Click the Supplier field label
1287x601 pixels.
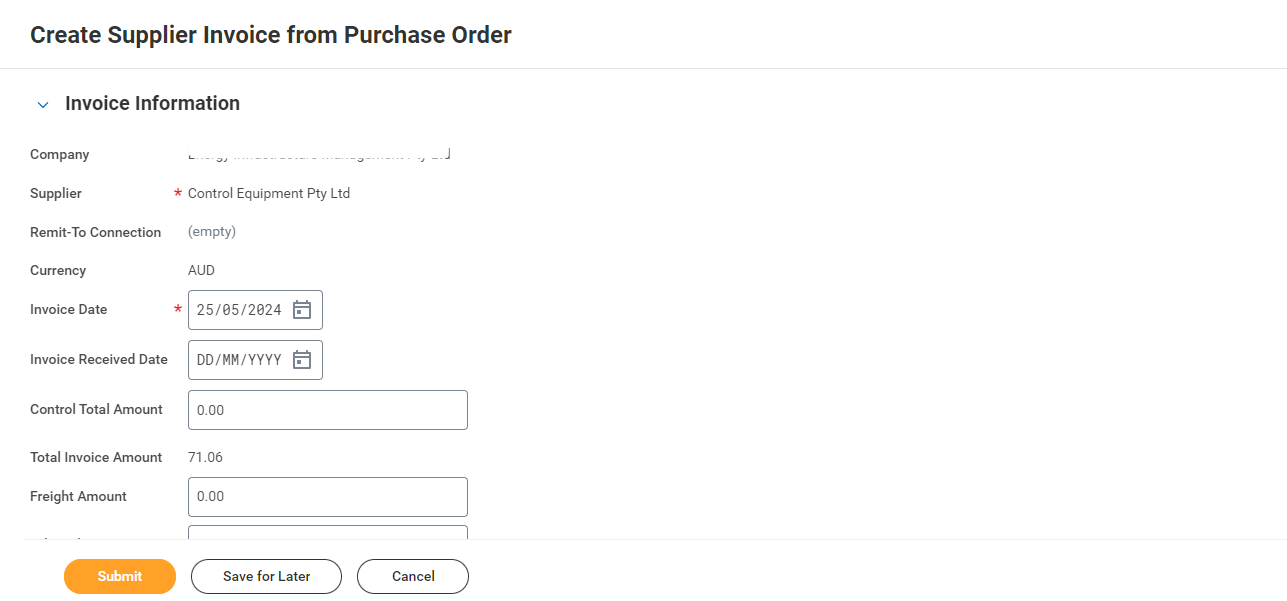coord(56,194)
